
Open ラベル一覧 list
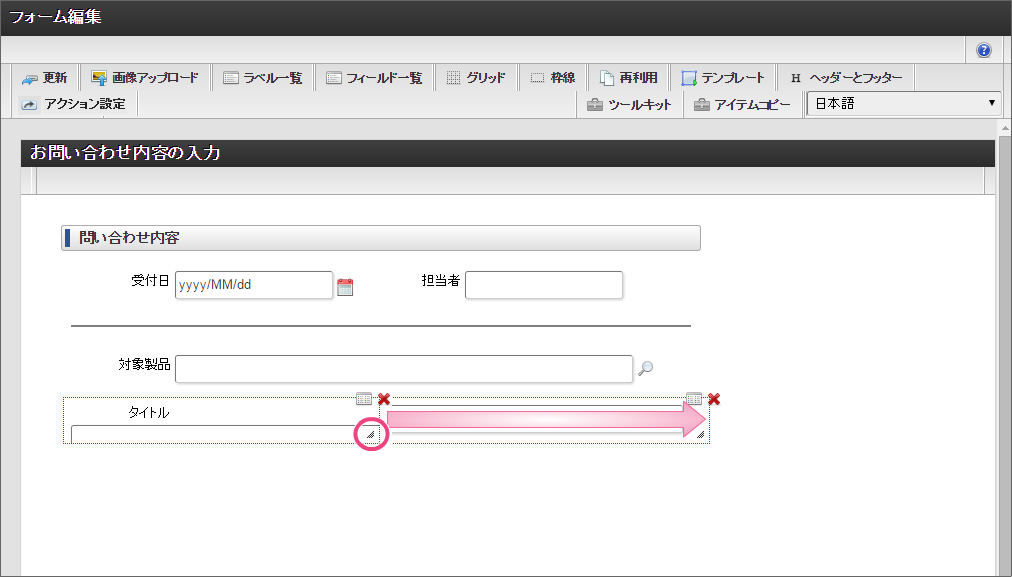point(263,78)
